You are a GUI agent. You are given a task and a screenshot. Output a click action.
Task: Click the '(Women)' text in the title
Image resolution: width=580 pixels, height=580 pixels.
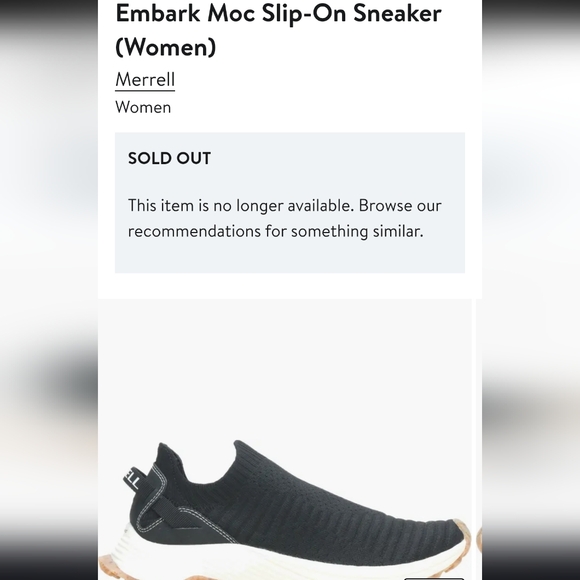point(165,47)
